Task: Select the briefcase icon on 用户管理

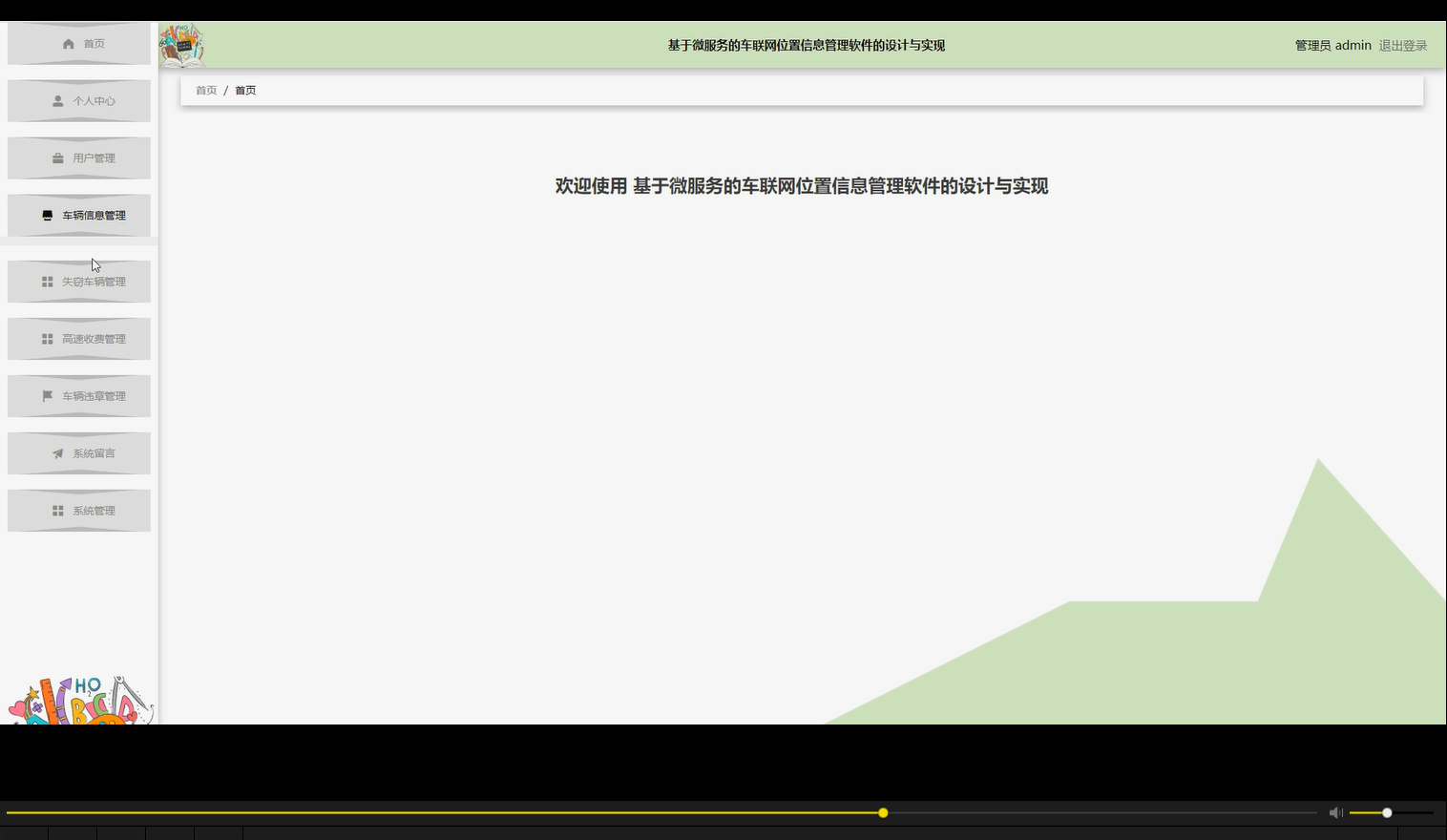Action: (x=58, y=157)
